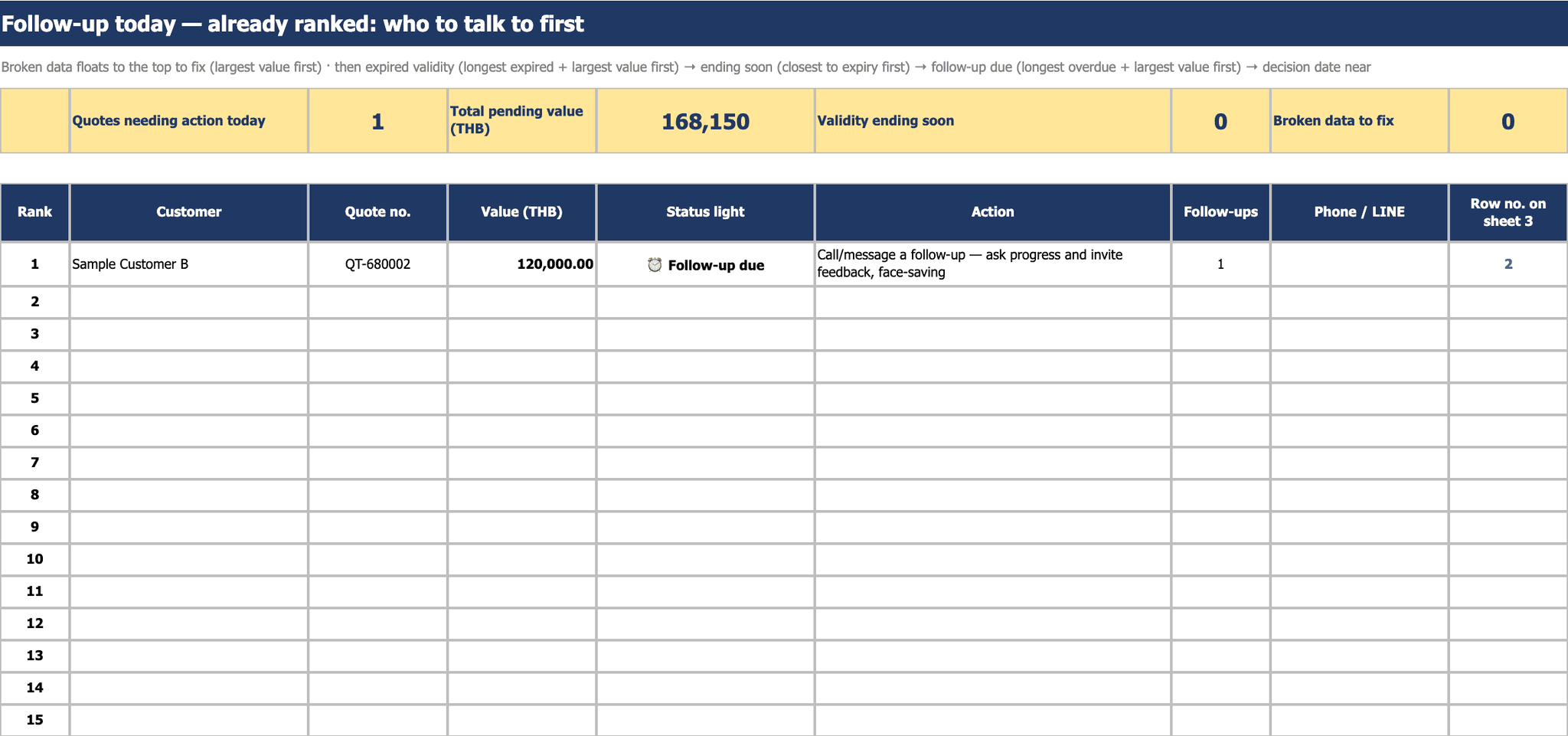This screenshot has width=1568, height=736.
Task: Click the Rank column header
Action: [x=35, y=212]
